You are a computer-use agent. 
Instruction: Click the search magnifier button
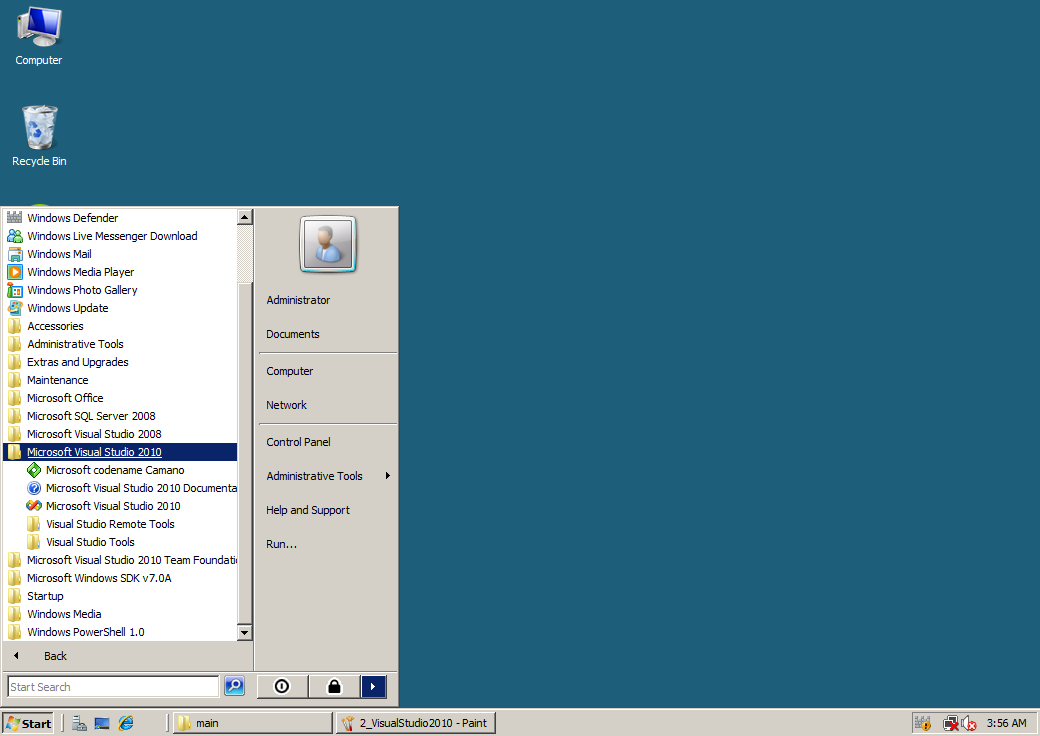tap(234, 686)
